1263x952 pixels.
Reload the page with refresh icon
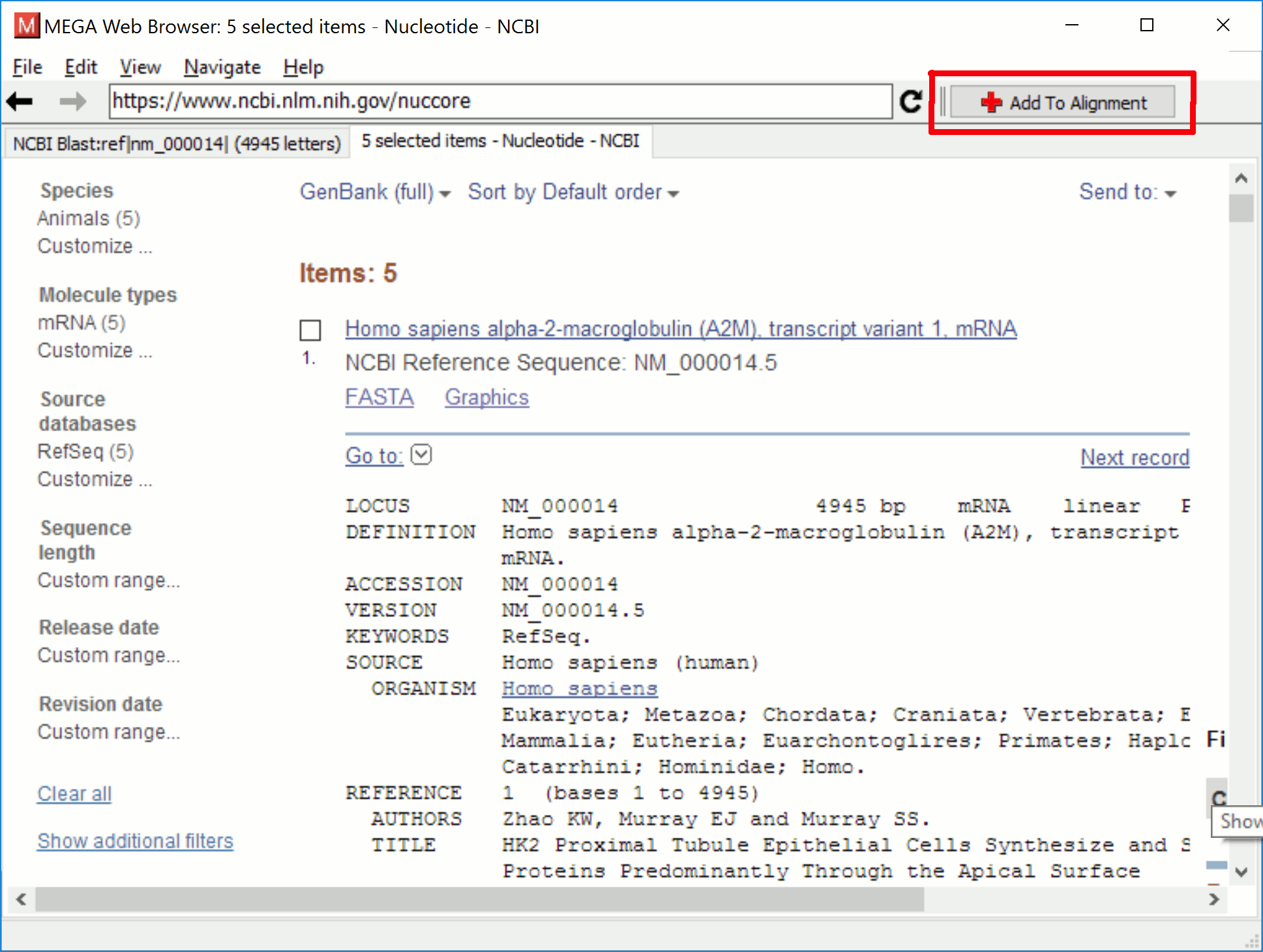[911, 101]
